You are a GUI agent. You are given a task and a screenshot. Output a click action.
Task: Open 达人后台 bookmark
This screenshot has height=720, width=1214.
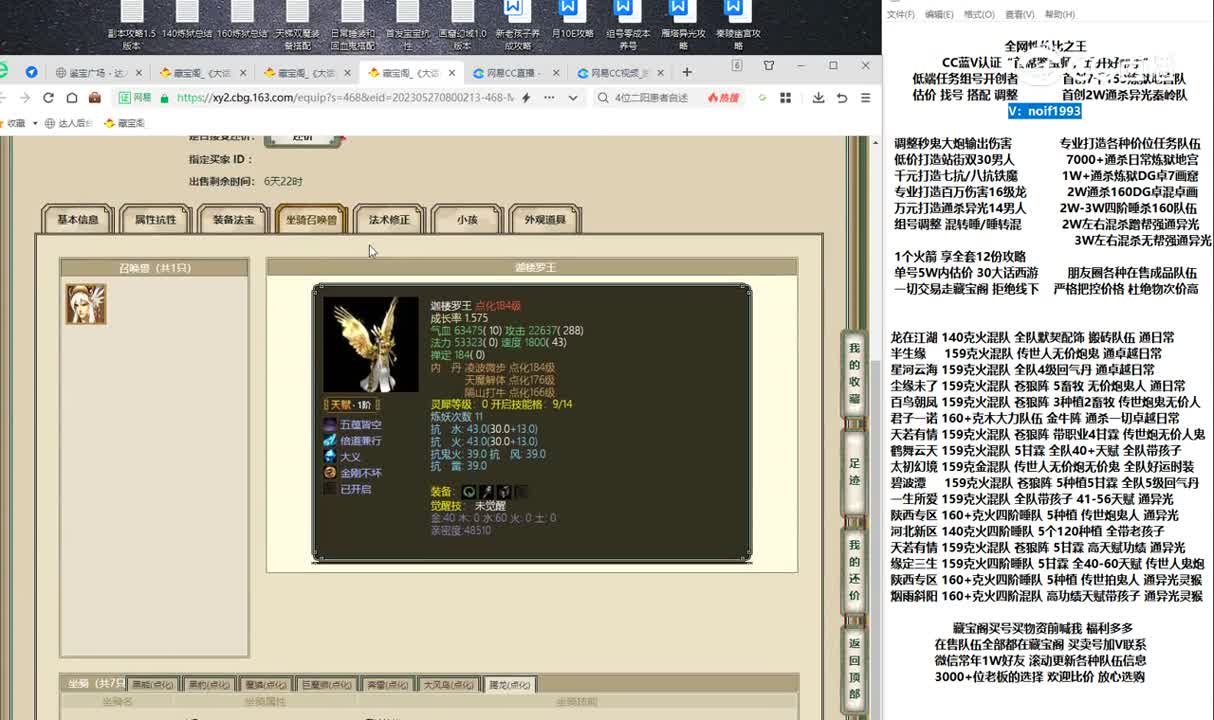(x=69, y=123)
